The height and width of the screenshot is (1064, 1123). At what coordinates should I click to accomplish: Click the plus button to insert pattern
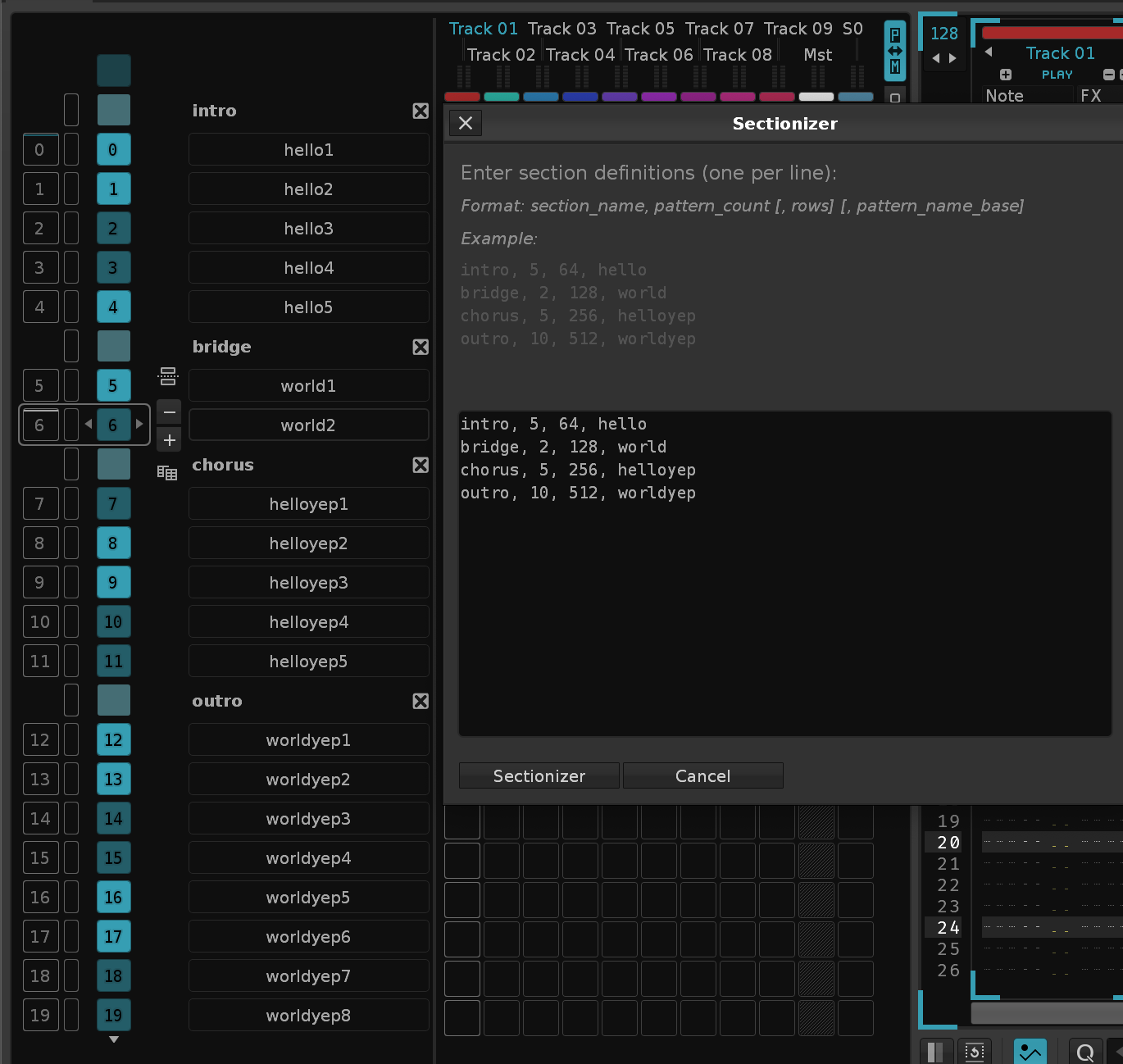(x=169, y=440)
